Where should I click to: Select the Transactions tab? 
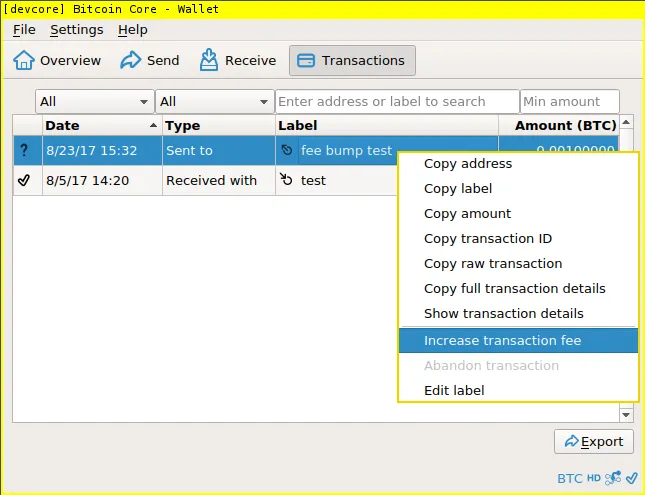(x=352, y=60)
